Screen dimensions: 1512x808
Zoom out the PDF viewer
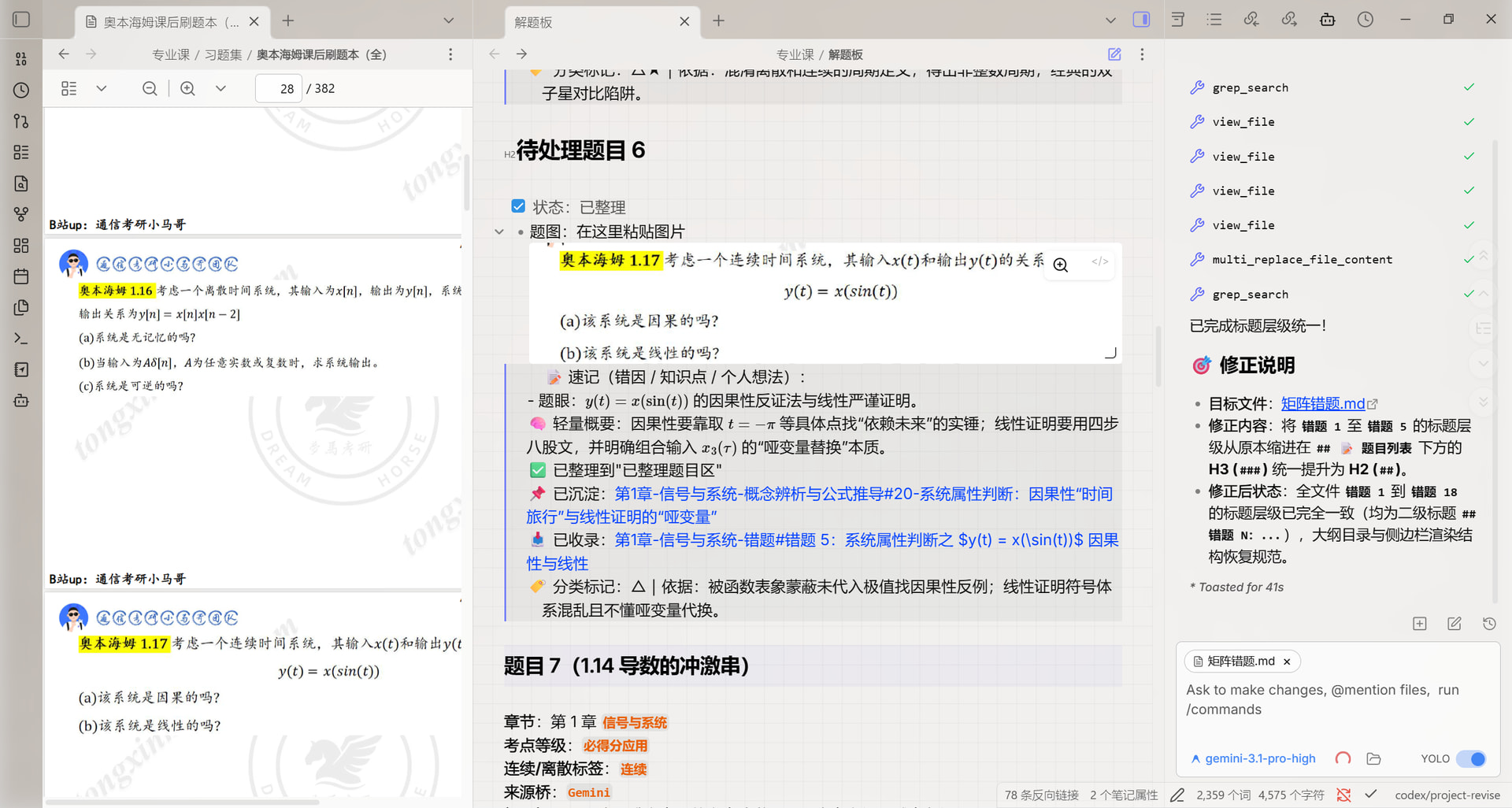(x=150, y=88)
